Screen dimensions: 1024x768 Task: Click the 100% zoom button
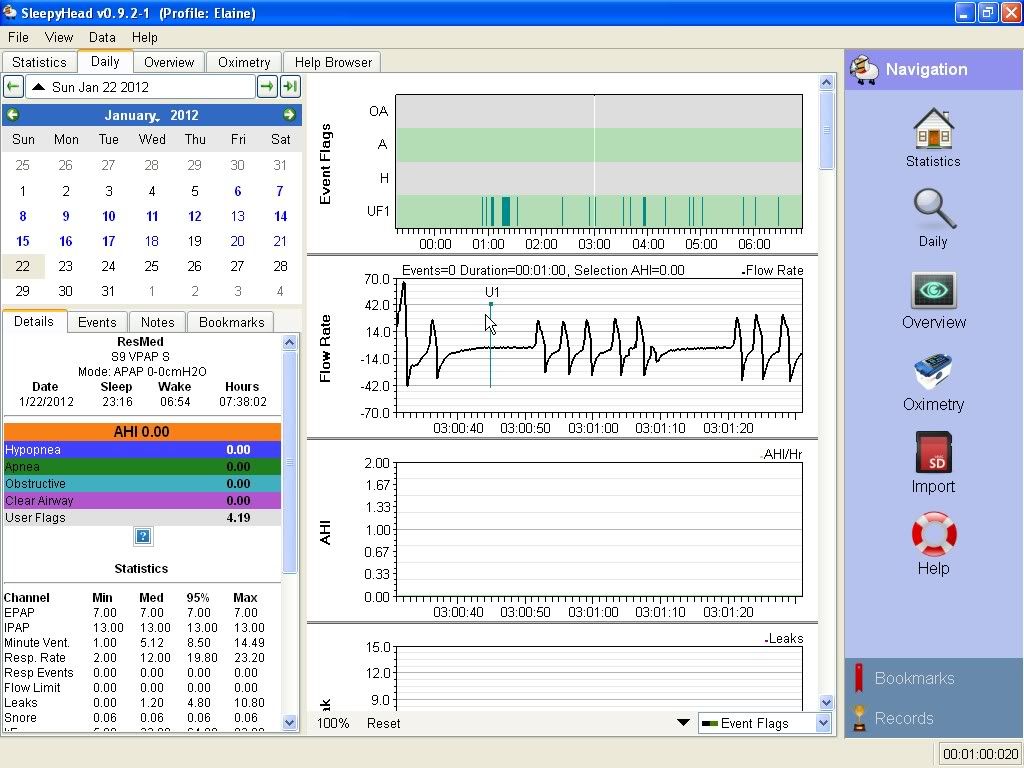tap(333, 723)
